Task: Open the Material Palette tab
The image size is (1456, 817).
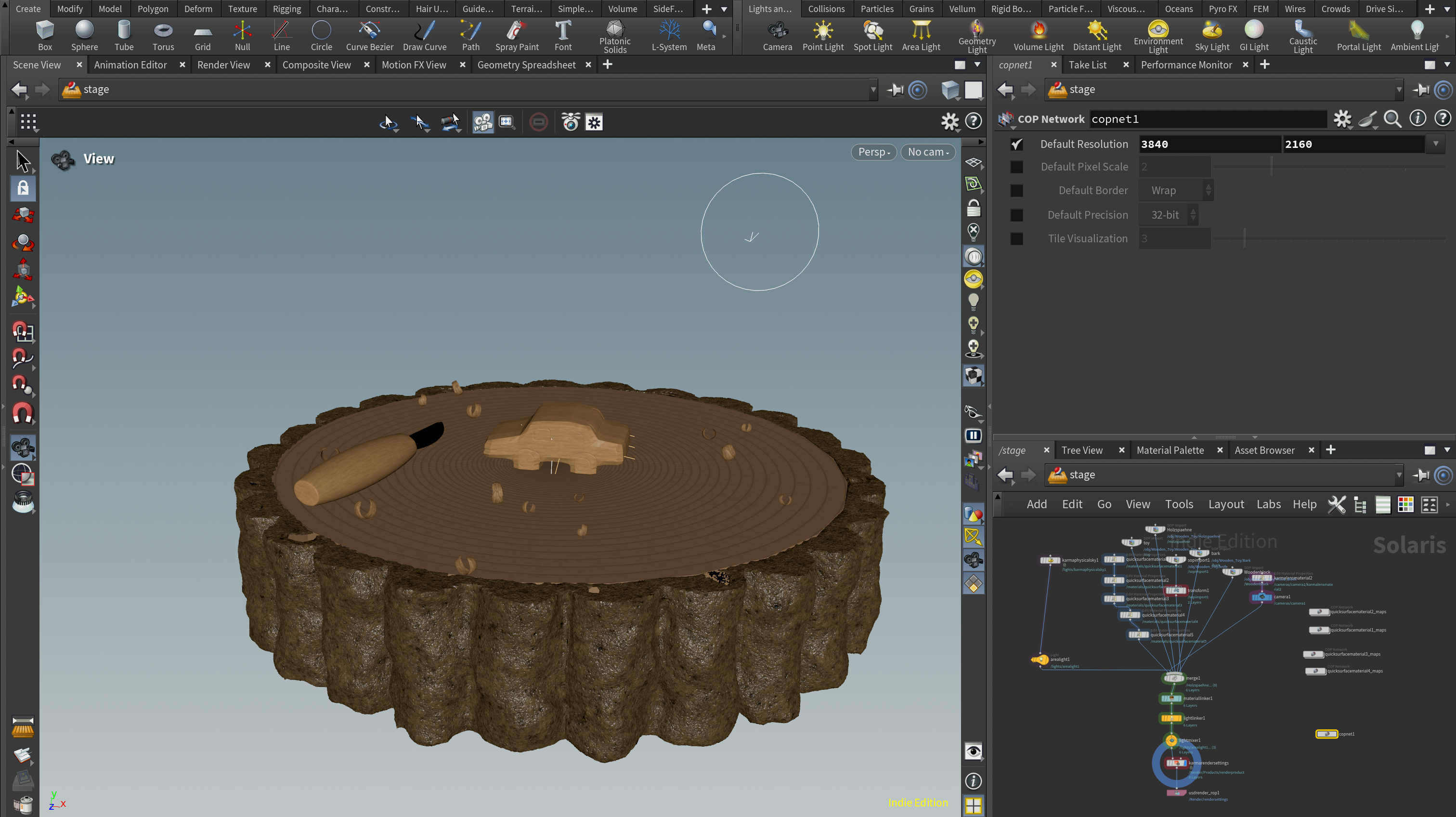Action: click(x=1170, y=450)
